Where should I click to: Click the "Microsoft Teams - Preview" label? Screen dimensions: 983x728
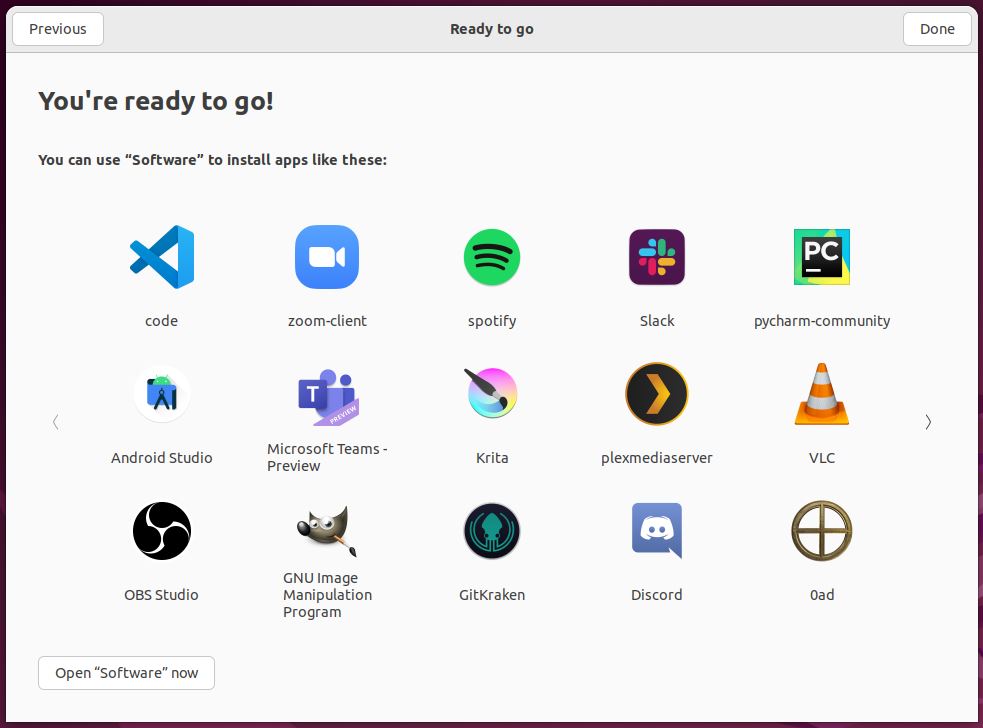click(327, 458)
